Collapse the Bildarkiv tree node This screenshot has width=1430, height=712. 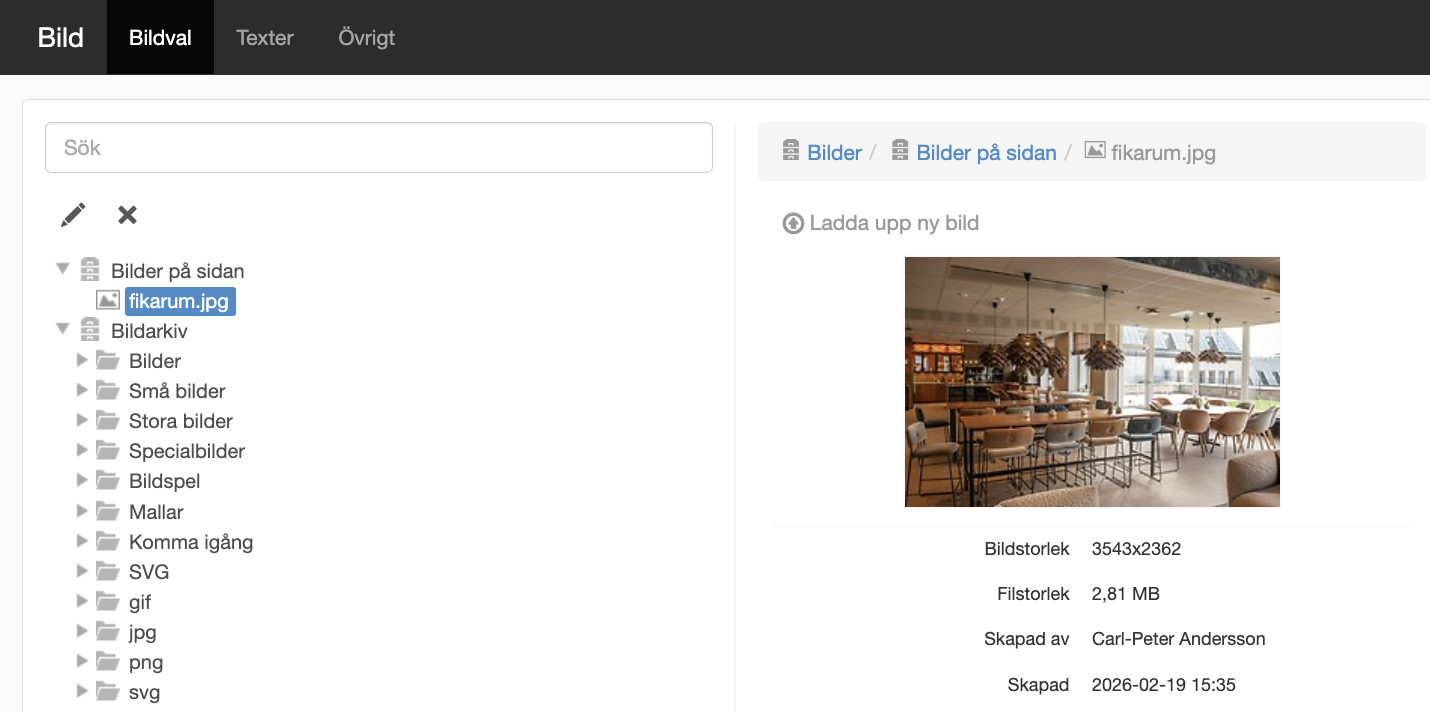click(63, 328)
